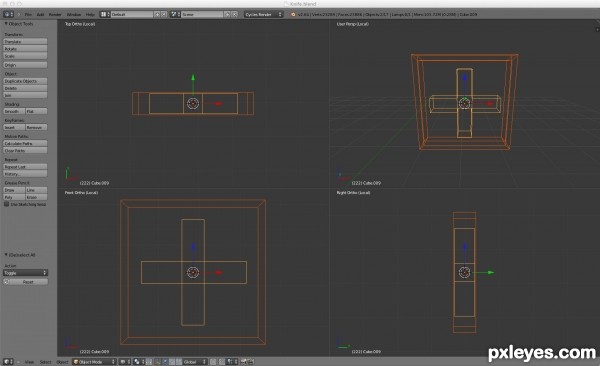The image size is (600, 366).
Task: Open the 3D View's View menu
Action: tap(29, 362)
